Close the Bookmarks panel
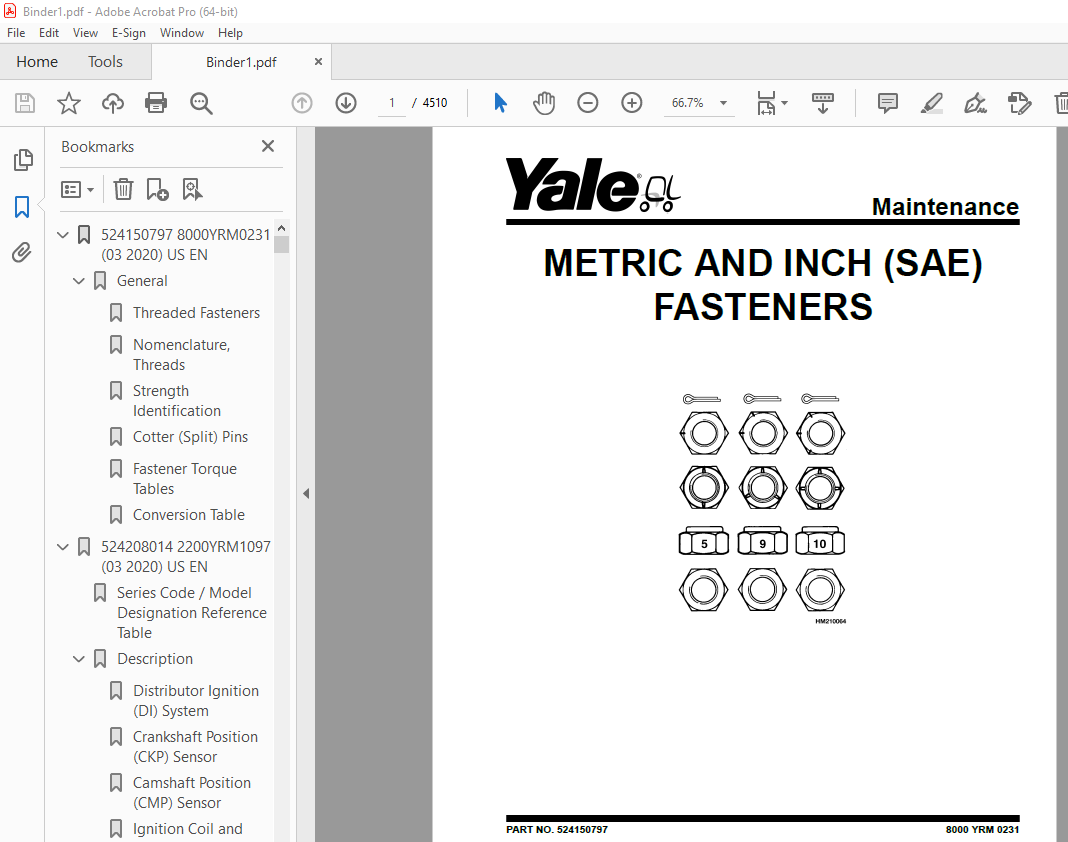1068x842 pixels. click(268, 146)
